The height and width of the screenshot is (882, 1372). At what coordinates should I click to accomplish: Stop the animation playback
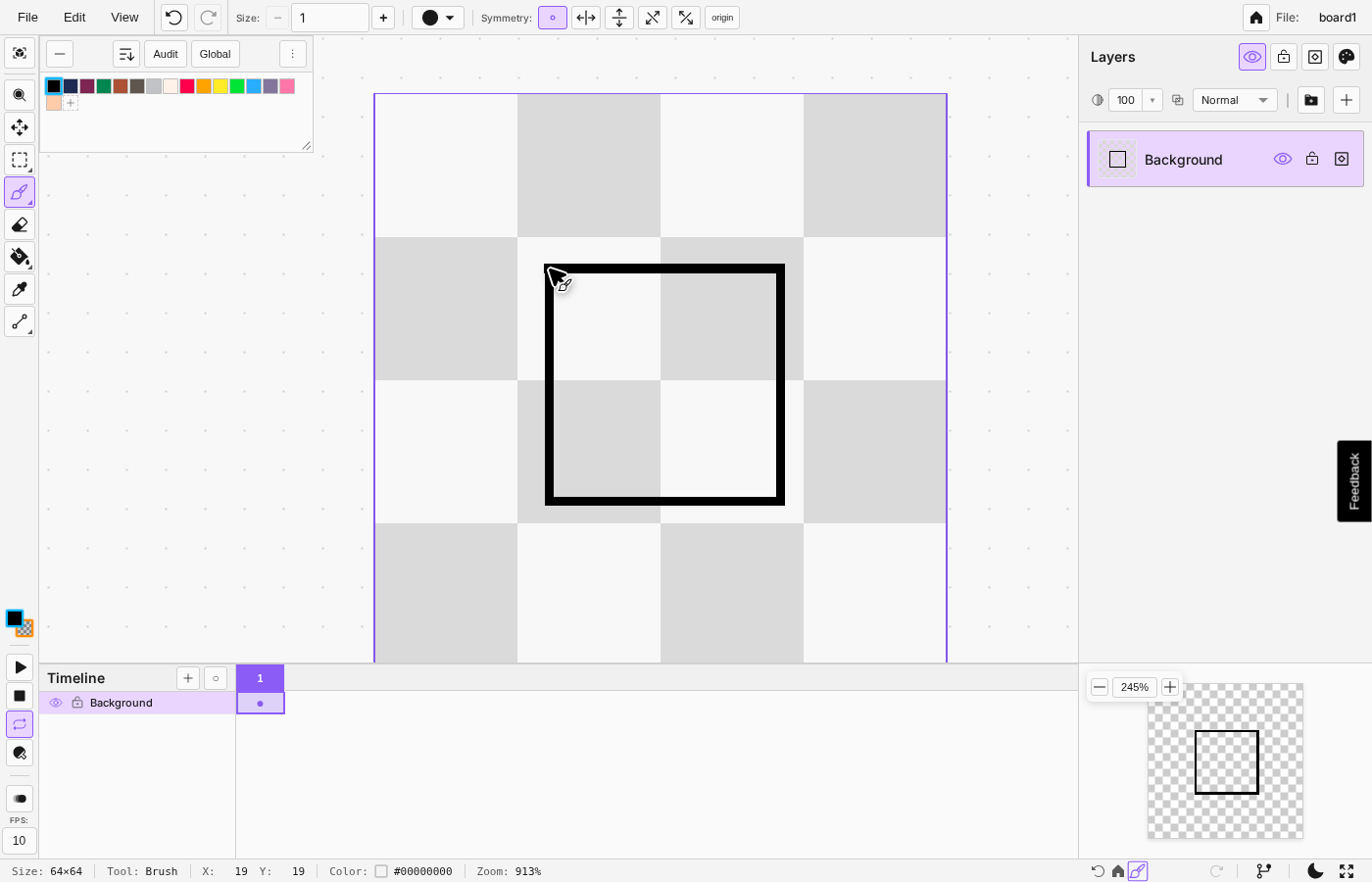pyautogui.click(x=20, y=696)
